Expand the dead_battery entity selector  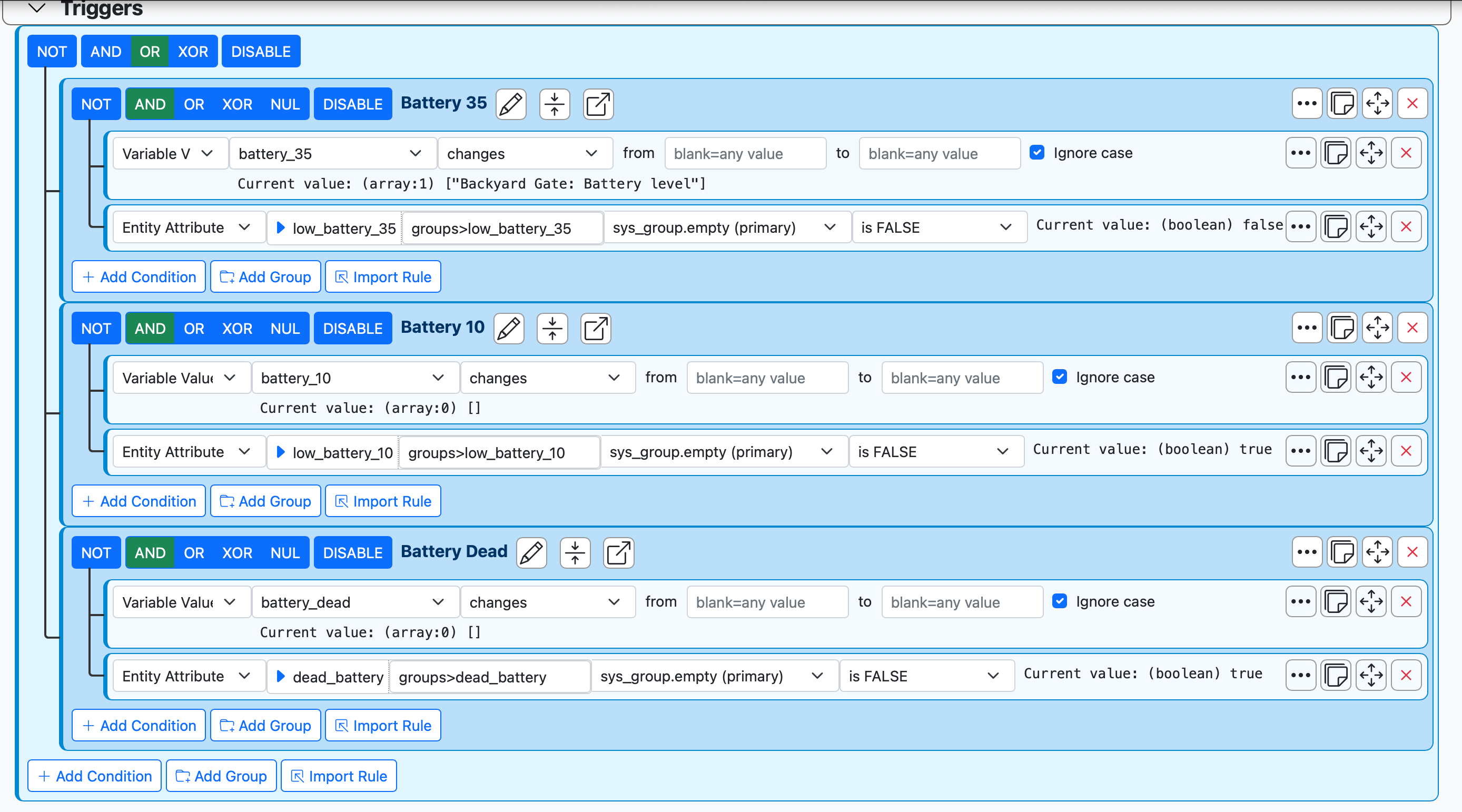[280, 676]
